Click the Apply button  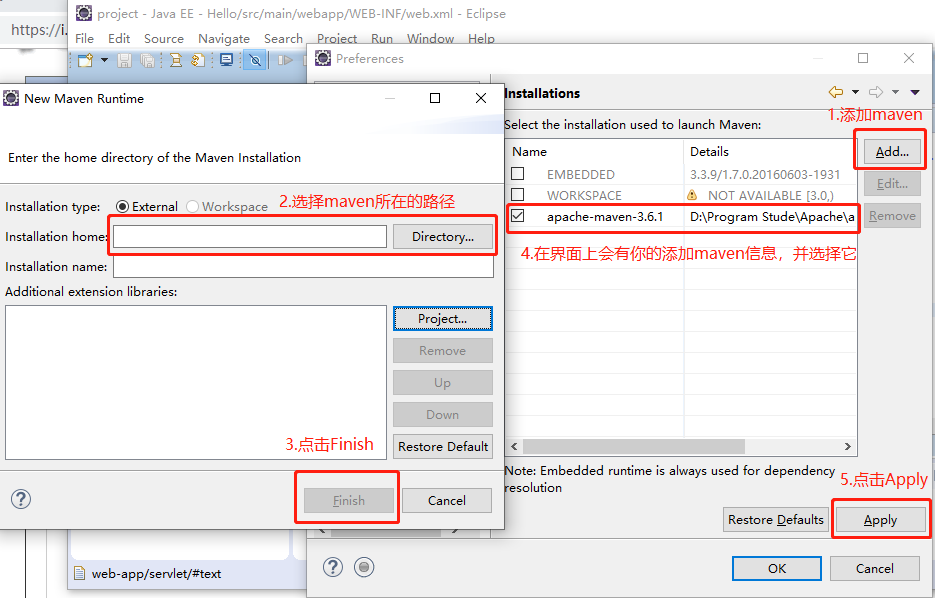(880, 519)
